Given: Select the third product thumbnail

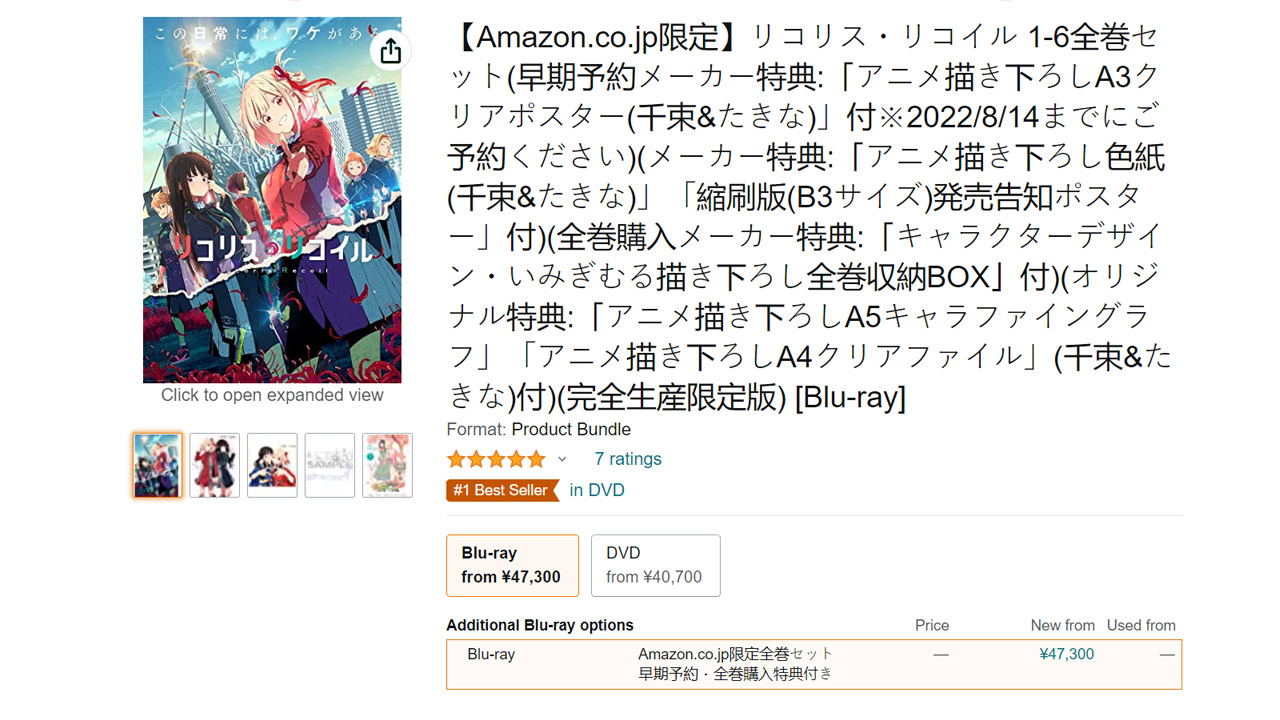Looking at the screenshot, I should (x=271, y=464).
